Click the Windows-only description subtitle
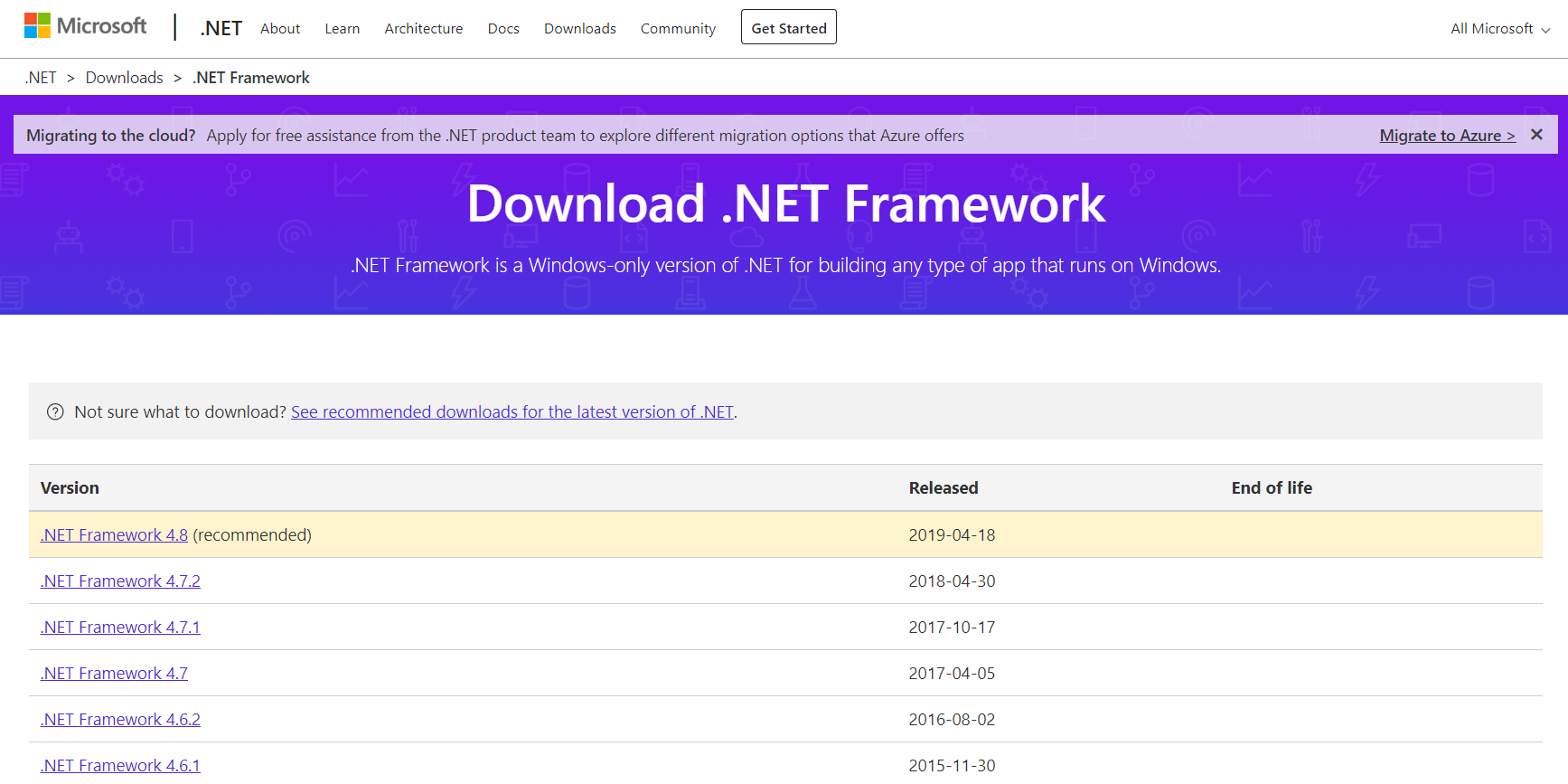The height and width of the screenshot is (784, 1568). (785, 265)
